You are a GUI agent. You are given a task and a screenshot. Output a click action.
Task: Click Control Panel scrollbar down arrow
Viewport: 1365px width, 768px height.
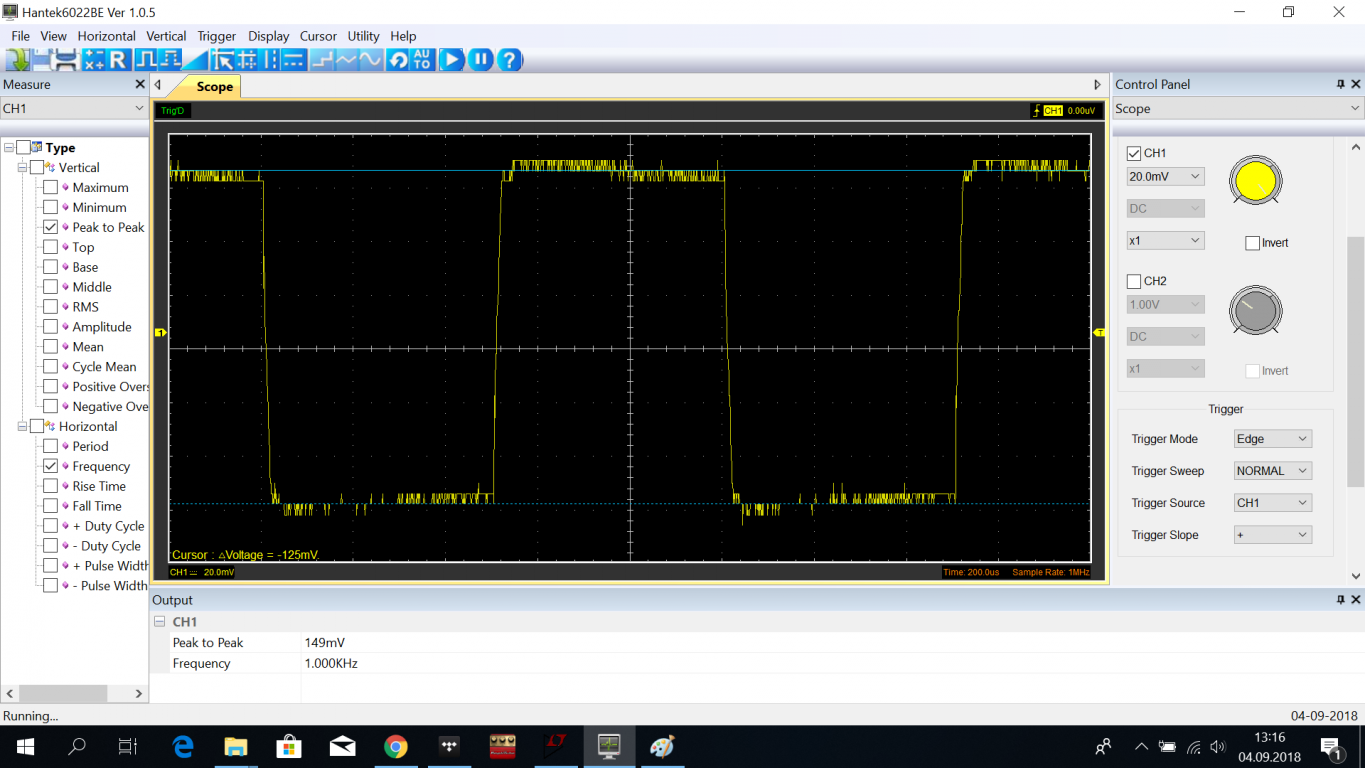[x=1356, y=576]
